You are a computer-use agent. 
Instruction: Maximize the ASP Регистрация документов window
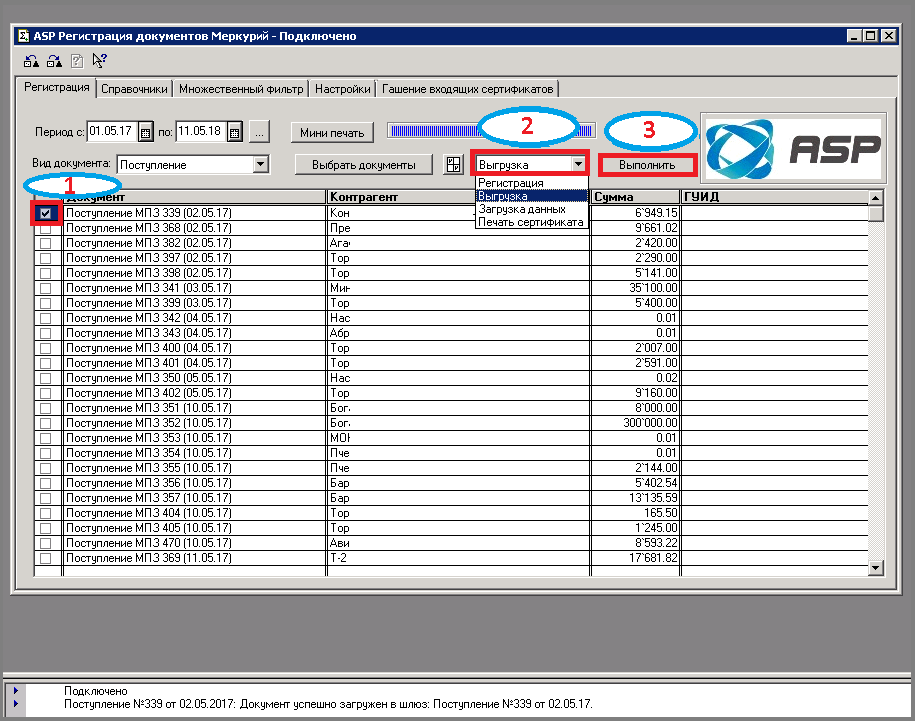pyautogui.click(x=870, y=36)
